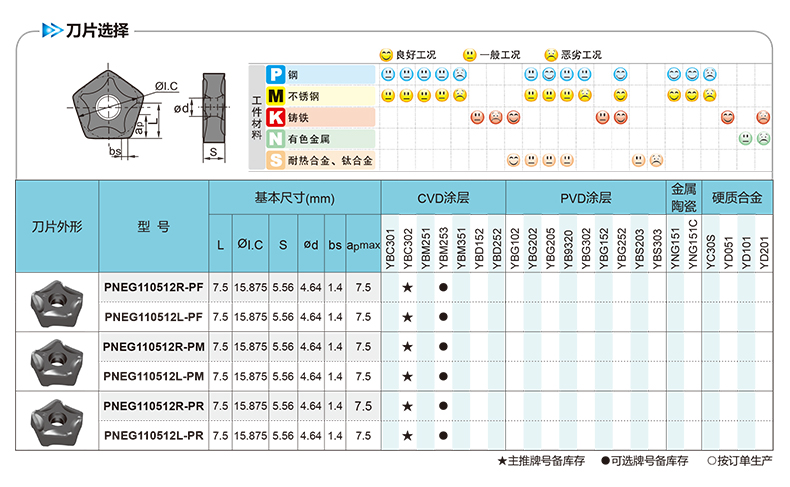
Task: Click model number PNEG110512R-PF
Action: (x=154, y=288)
